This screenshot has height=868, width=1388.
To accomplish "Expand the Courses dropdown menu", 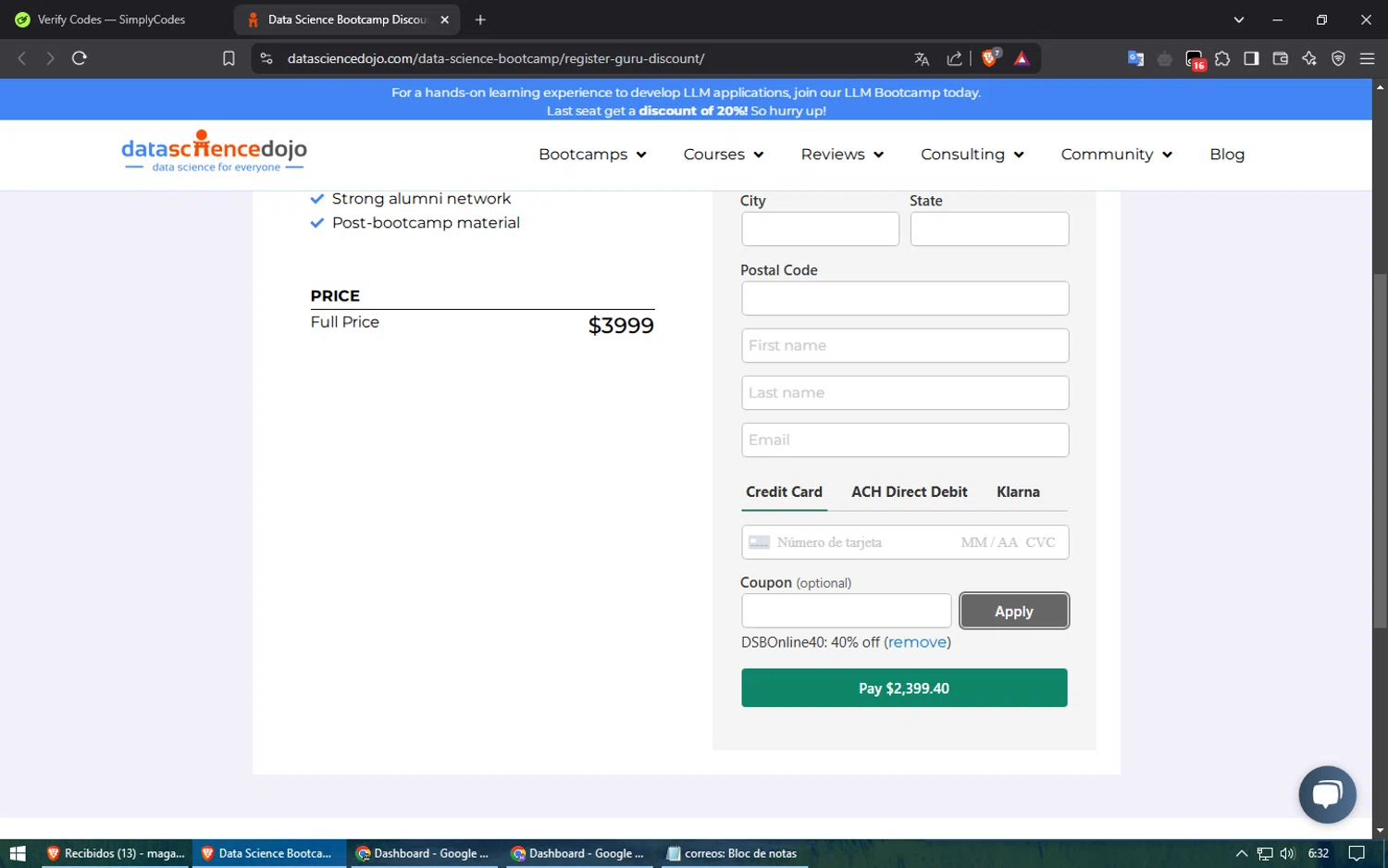I will point(724,155).
